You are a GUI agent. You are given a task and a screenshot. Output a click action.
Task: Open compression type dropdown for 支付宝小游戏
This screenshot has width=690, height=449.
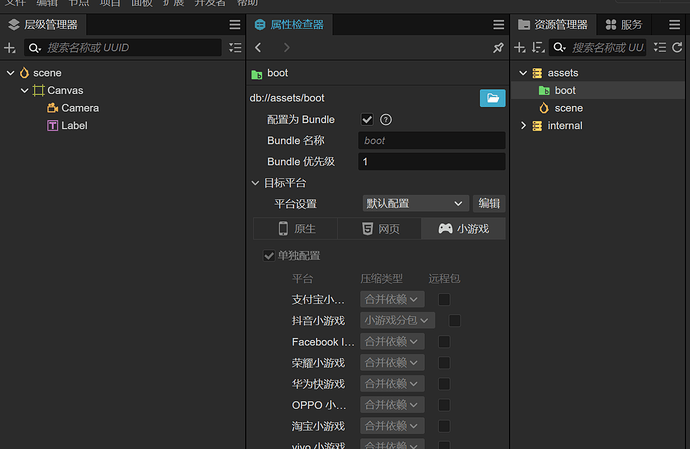point(392,299)
